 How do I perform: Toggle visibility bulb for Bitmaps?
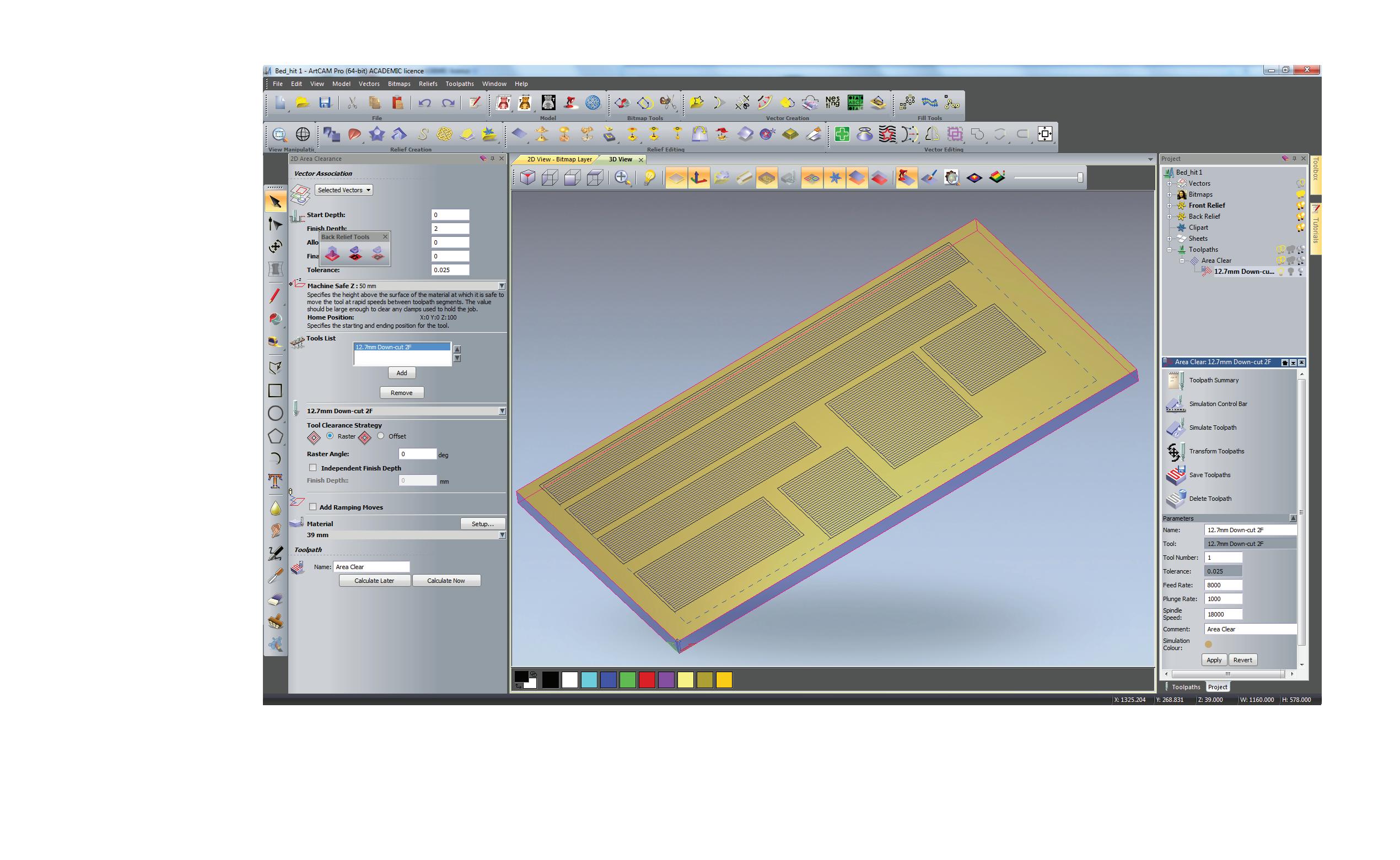(x=1300, y=194)
